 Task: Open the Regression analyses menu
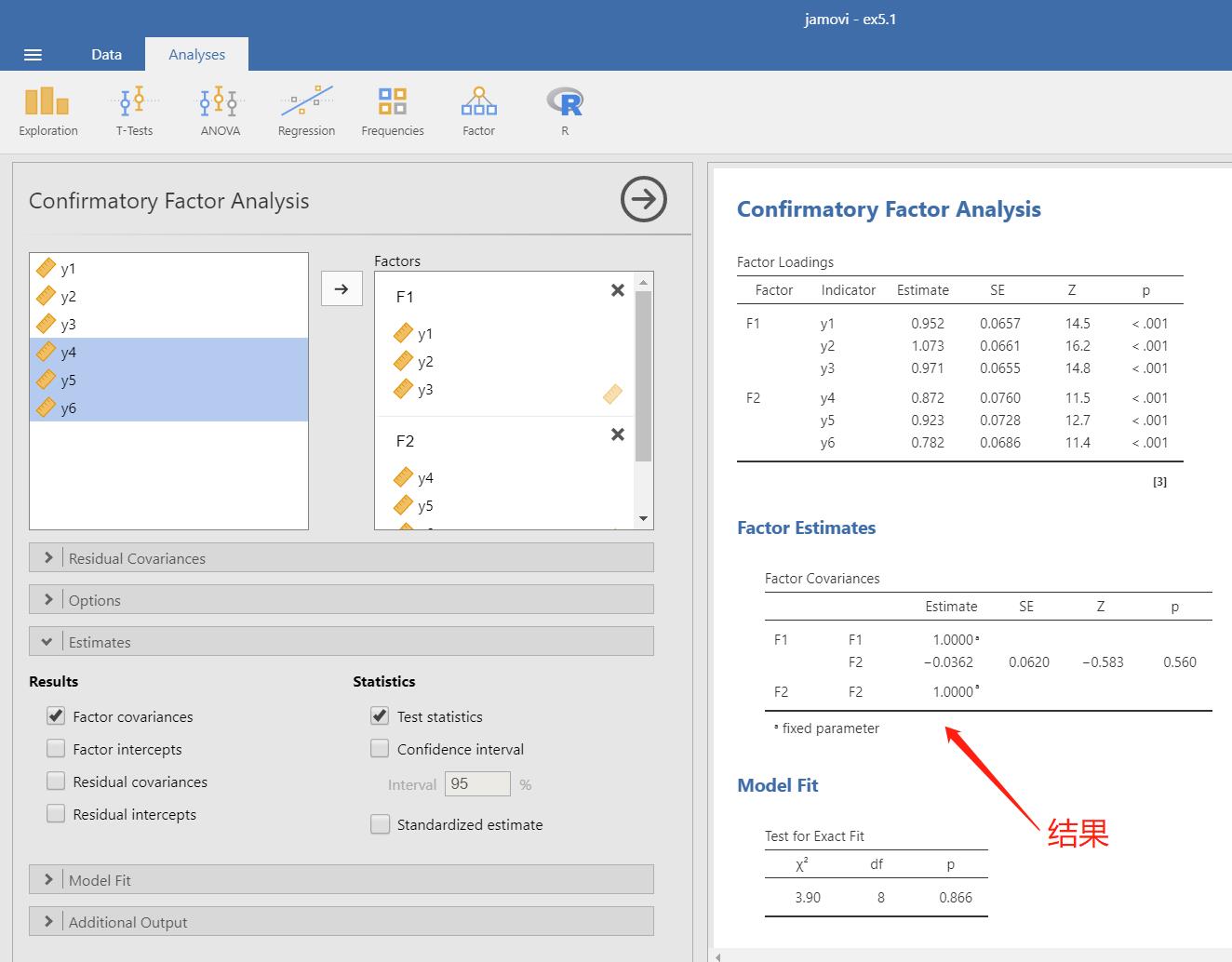306,112
